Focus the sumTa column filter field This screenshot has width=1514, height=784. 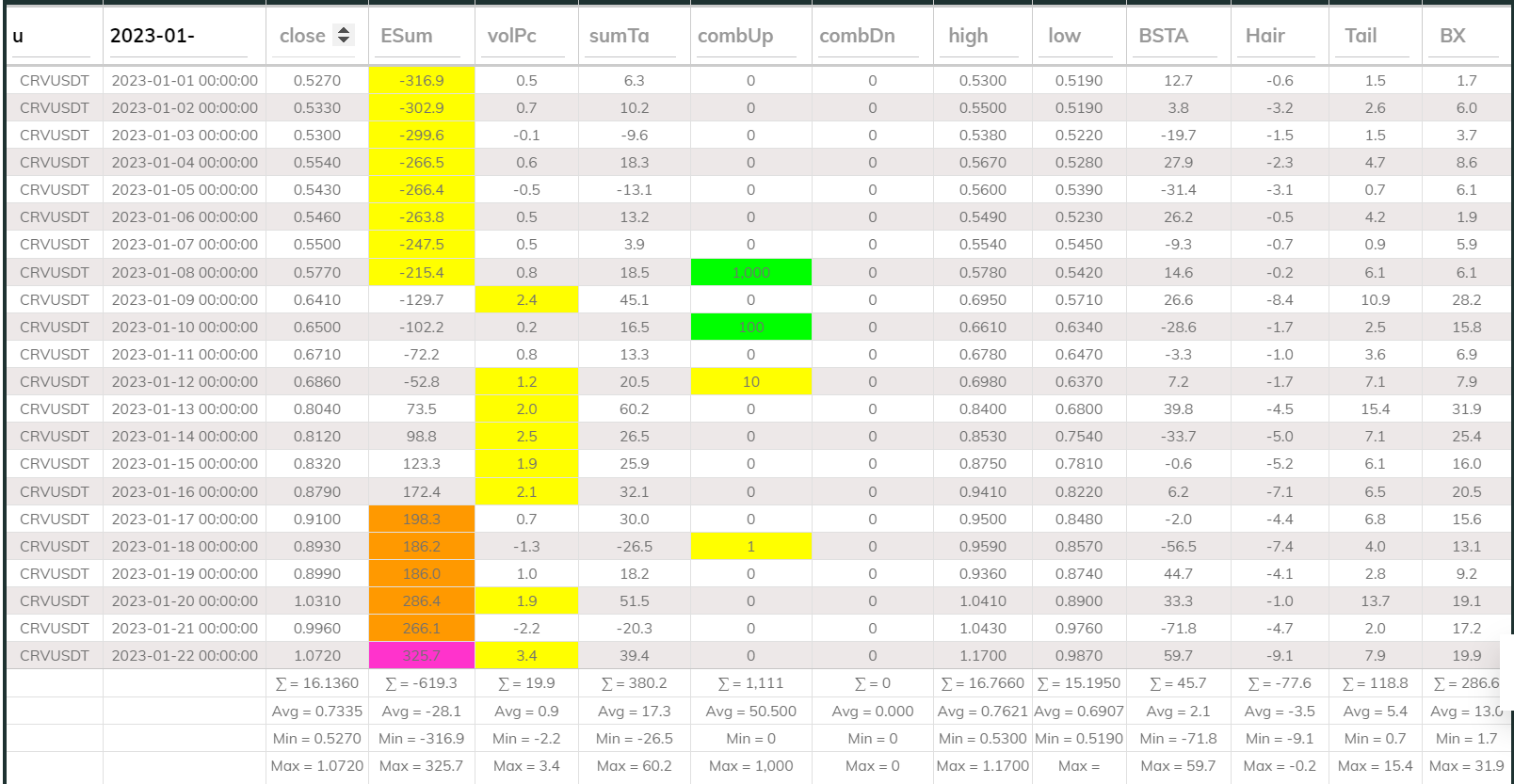tap(632, 37)
